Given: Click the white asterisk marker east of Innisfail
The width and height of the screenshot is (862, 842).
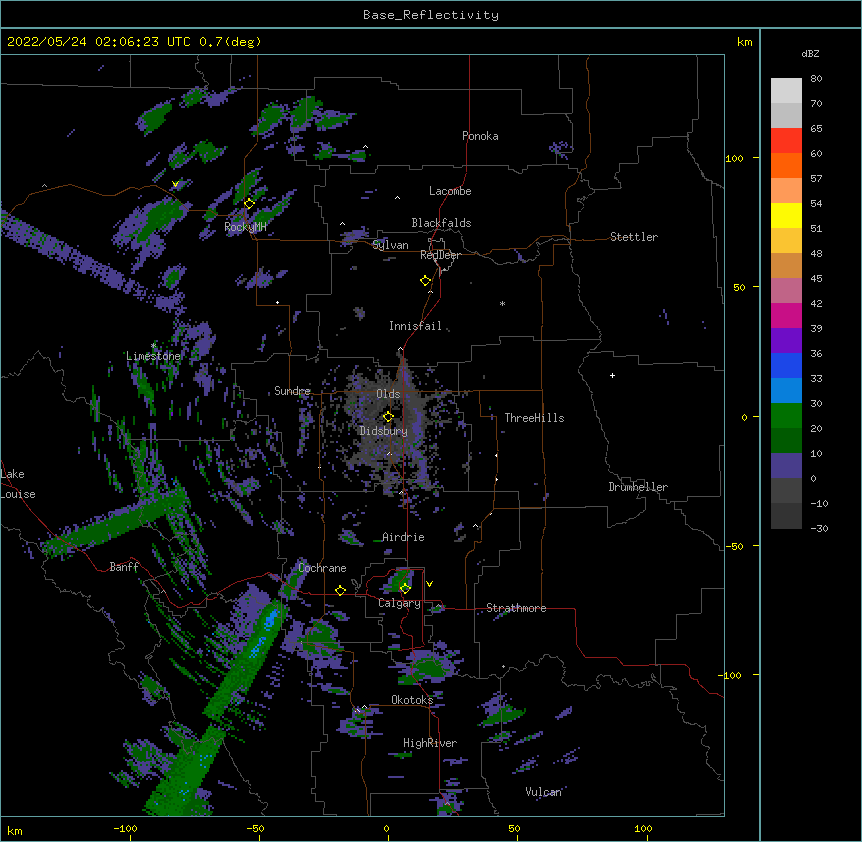Looking at the screenshot, I should click(x=502, y=303).
